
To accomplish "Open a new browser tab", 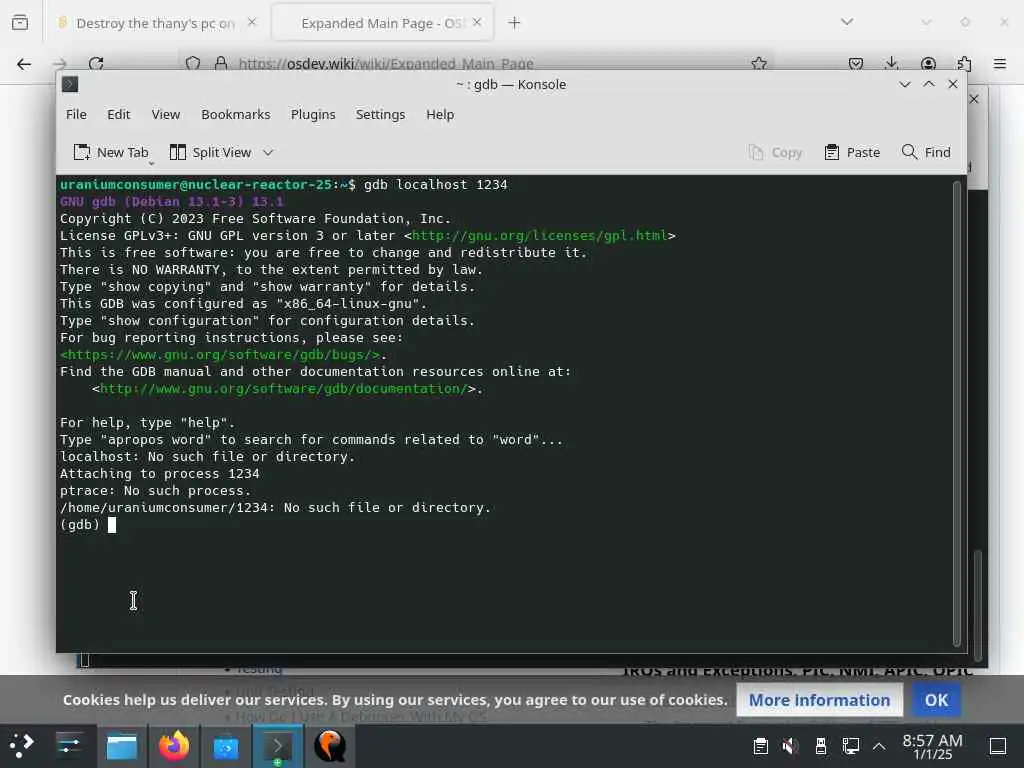I will [x=514, y=23].
